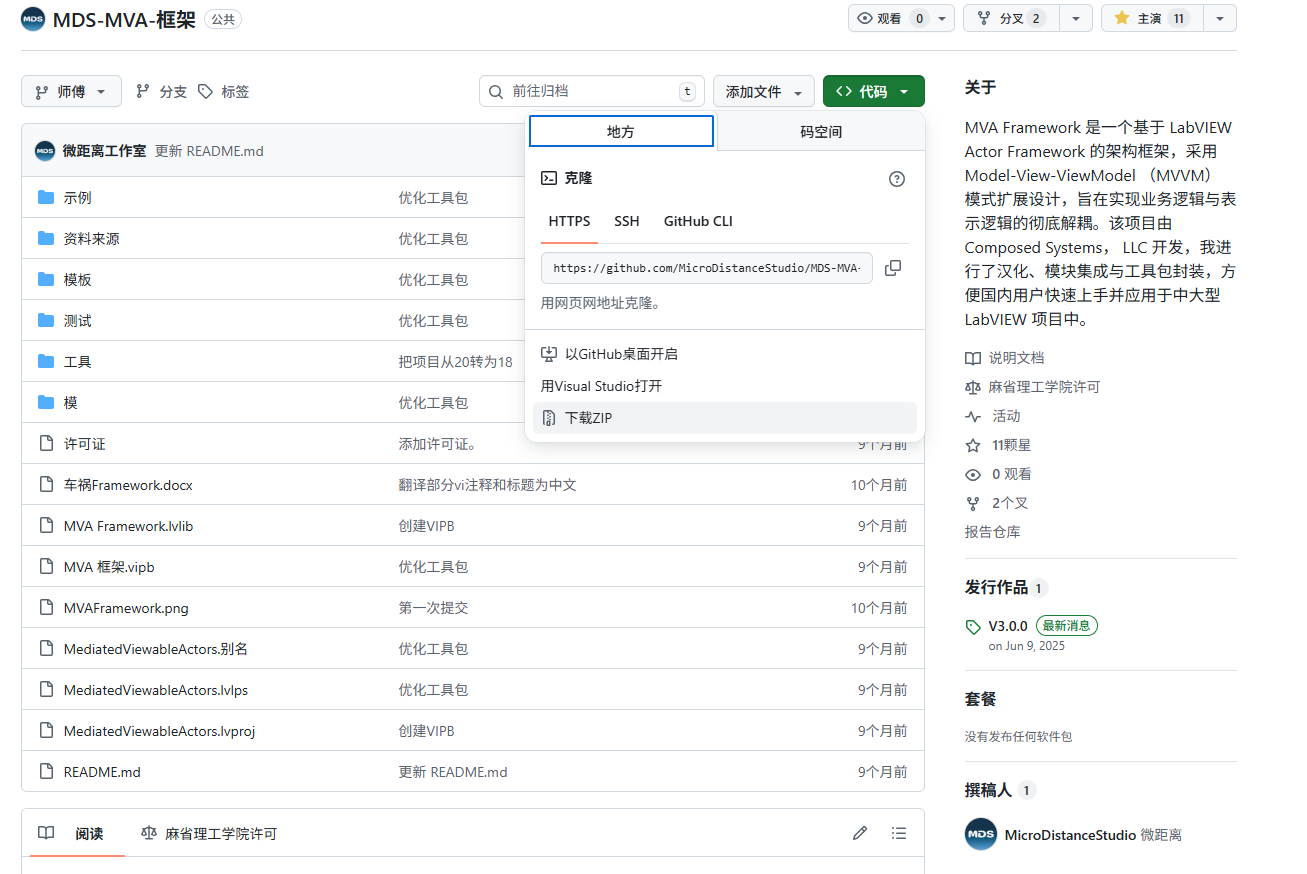The image size is (1307, 874).
Task: Open the 示例 folder
Action: (x=77, y=198)
